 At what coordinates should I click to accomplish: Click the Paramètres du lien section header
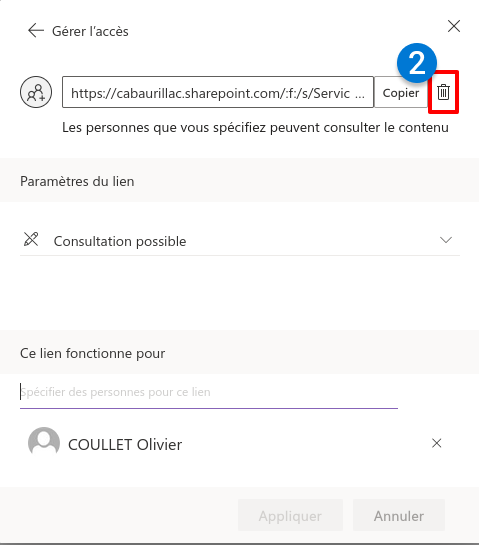tap(77, 181)
